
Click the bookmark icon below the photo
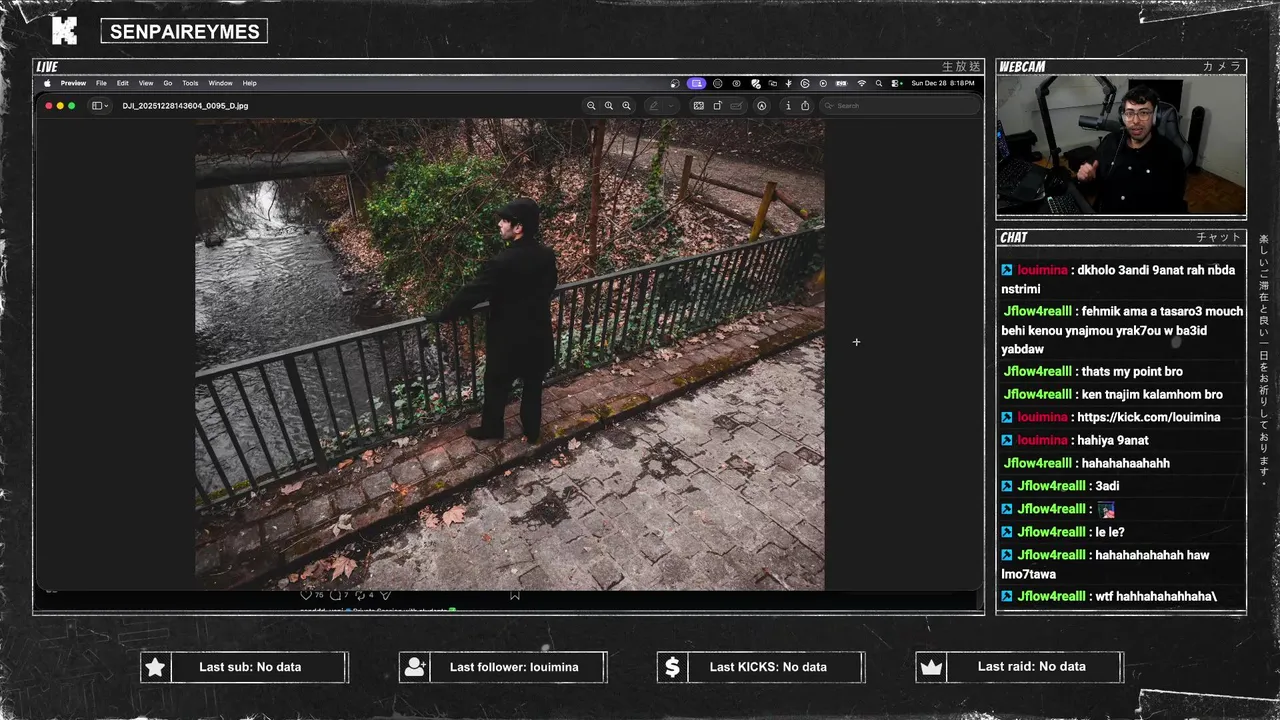coord(515,595)
